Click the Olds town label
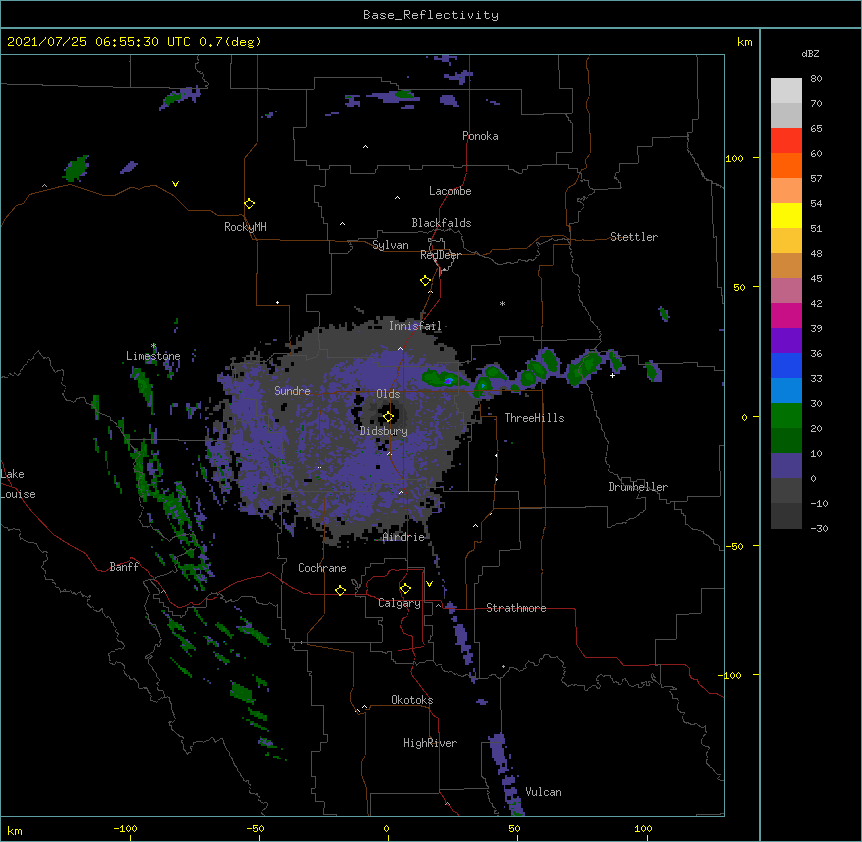Image resolution: width=862 pixels, height=842 pixels. (388, 394)
